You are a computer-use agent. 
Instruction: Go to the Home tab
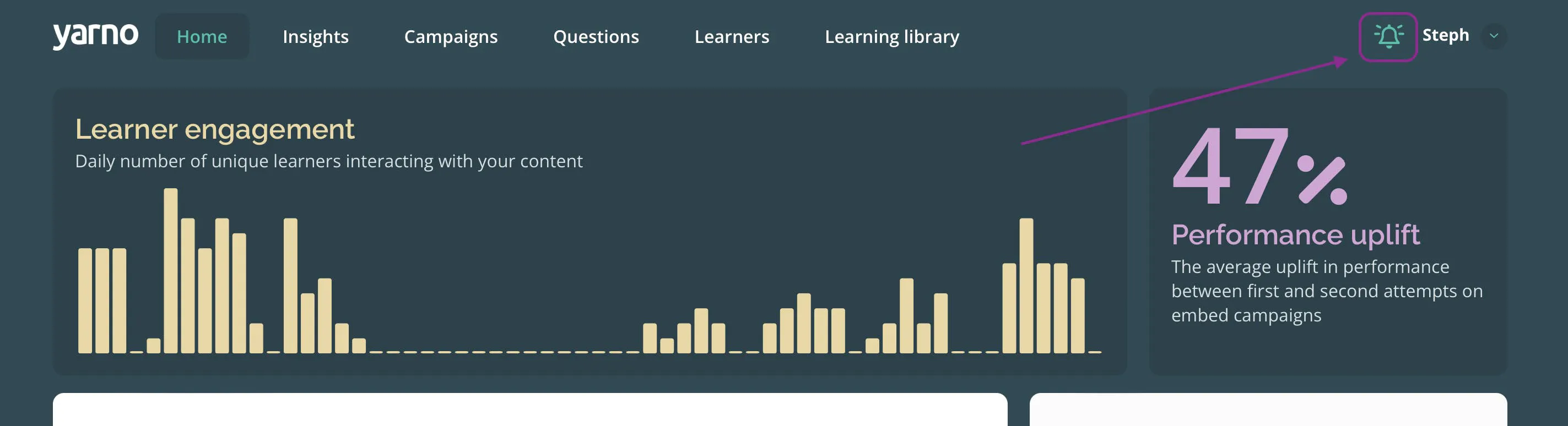202,36
